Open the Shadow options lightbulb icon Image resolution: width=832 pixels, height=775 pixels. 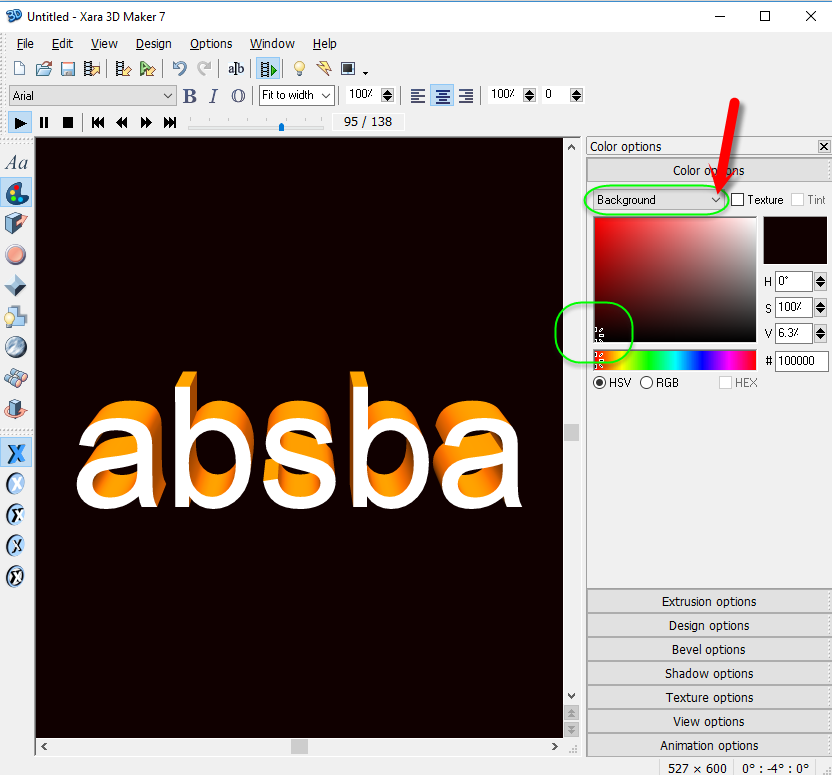pyautogui.click(x=16, y=317)
